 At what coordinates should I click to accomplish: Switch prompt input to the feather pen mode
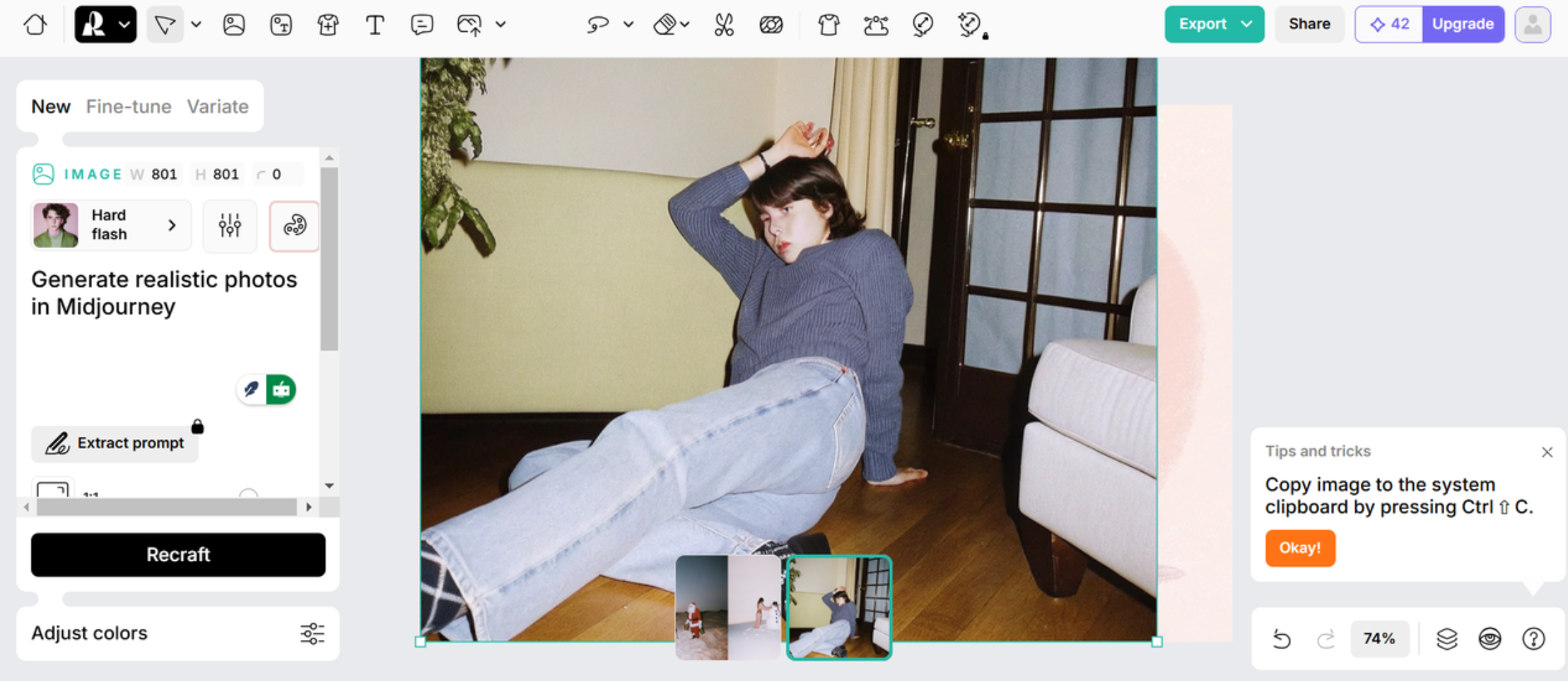point(251,390)
